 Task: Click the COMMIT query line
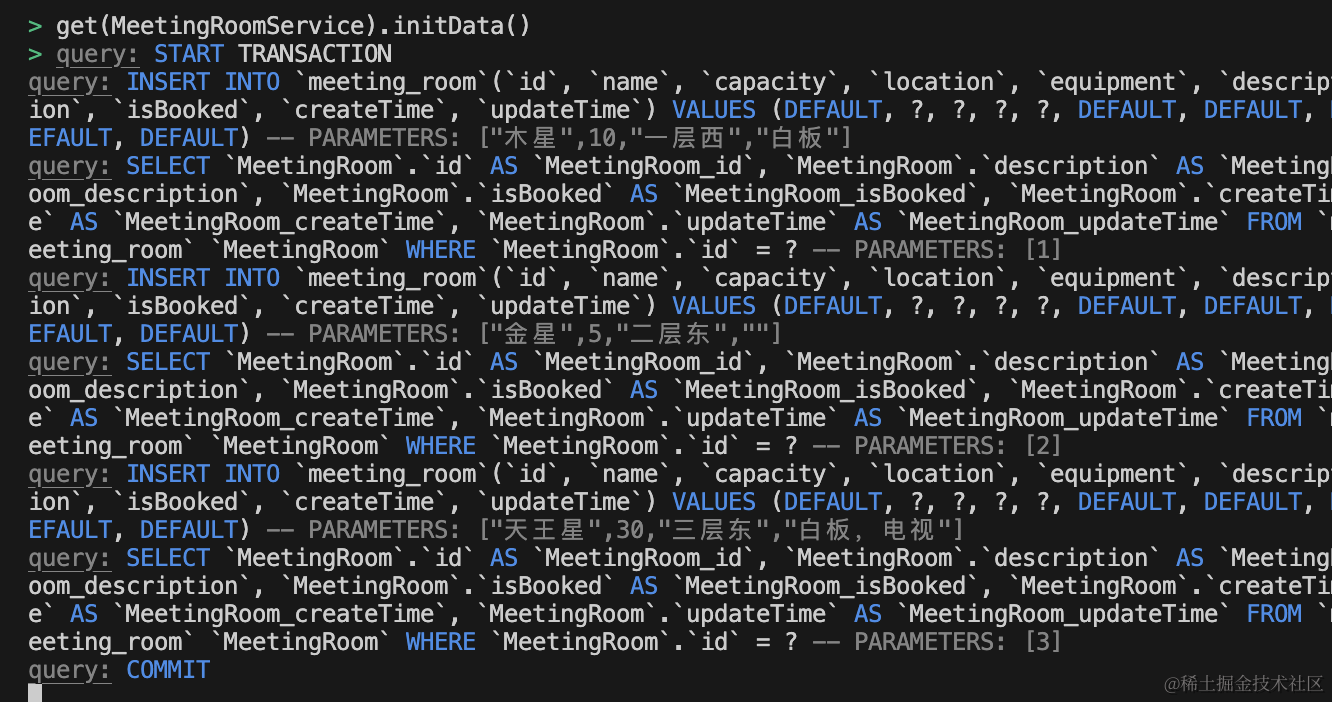[119, 670]
